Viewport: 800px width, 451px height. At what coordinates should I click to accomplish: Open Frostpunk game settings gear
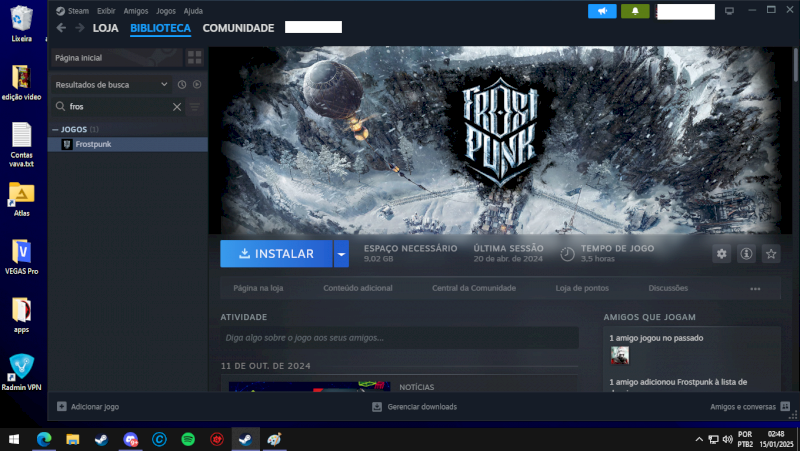[722, 254]
